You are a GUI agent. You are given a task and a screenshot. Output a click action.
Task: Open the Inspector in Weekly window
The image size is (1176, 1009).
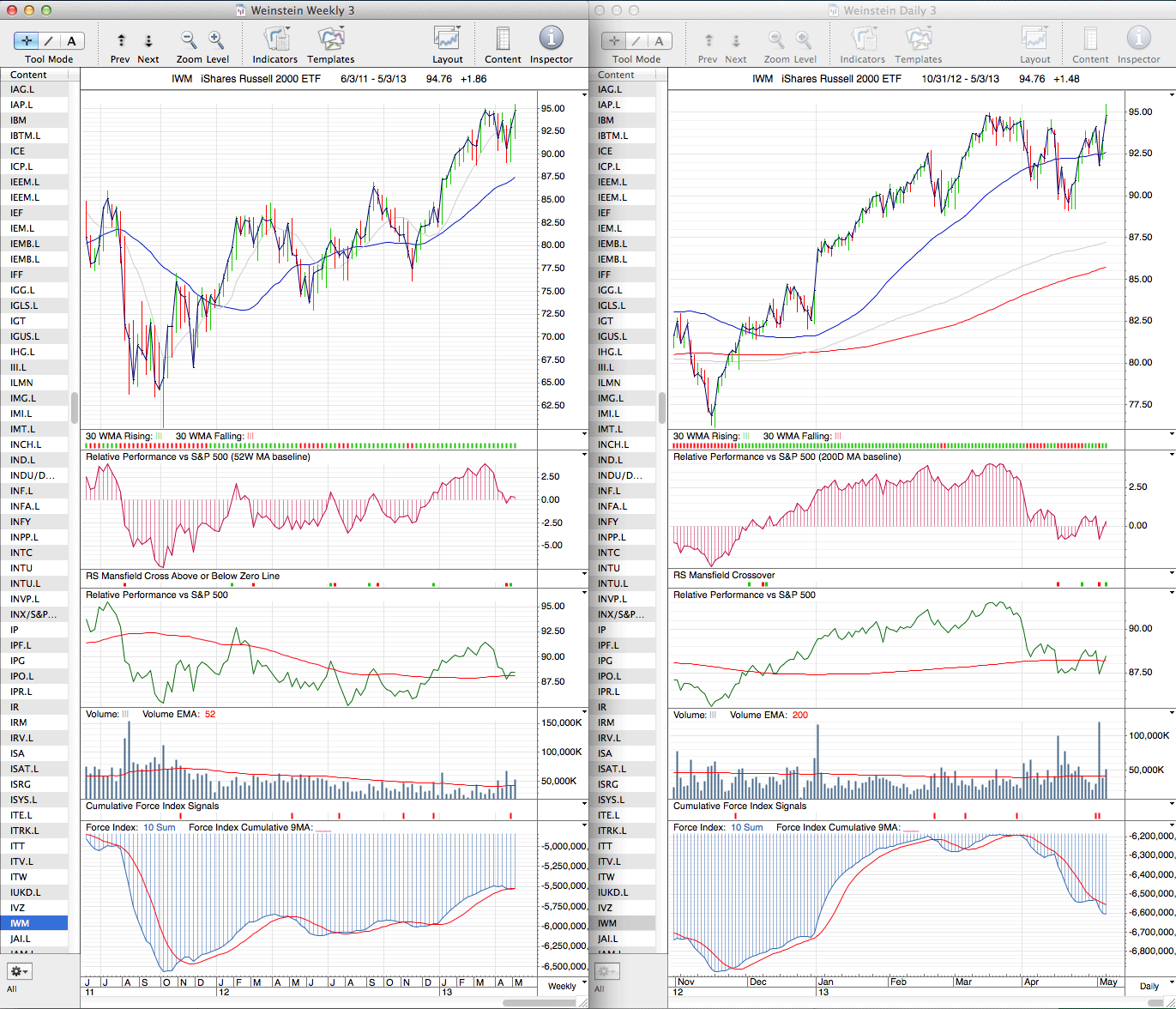(551, 39)
